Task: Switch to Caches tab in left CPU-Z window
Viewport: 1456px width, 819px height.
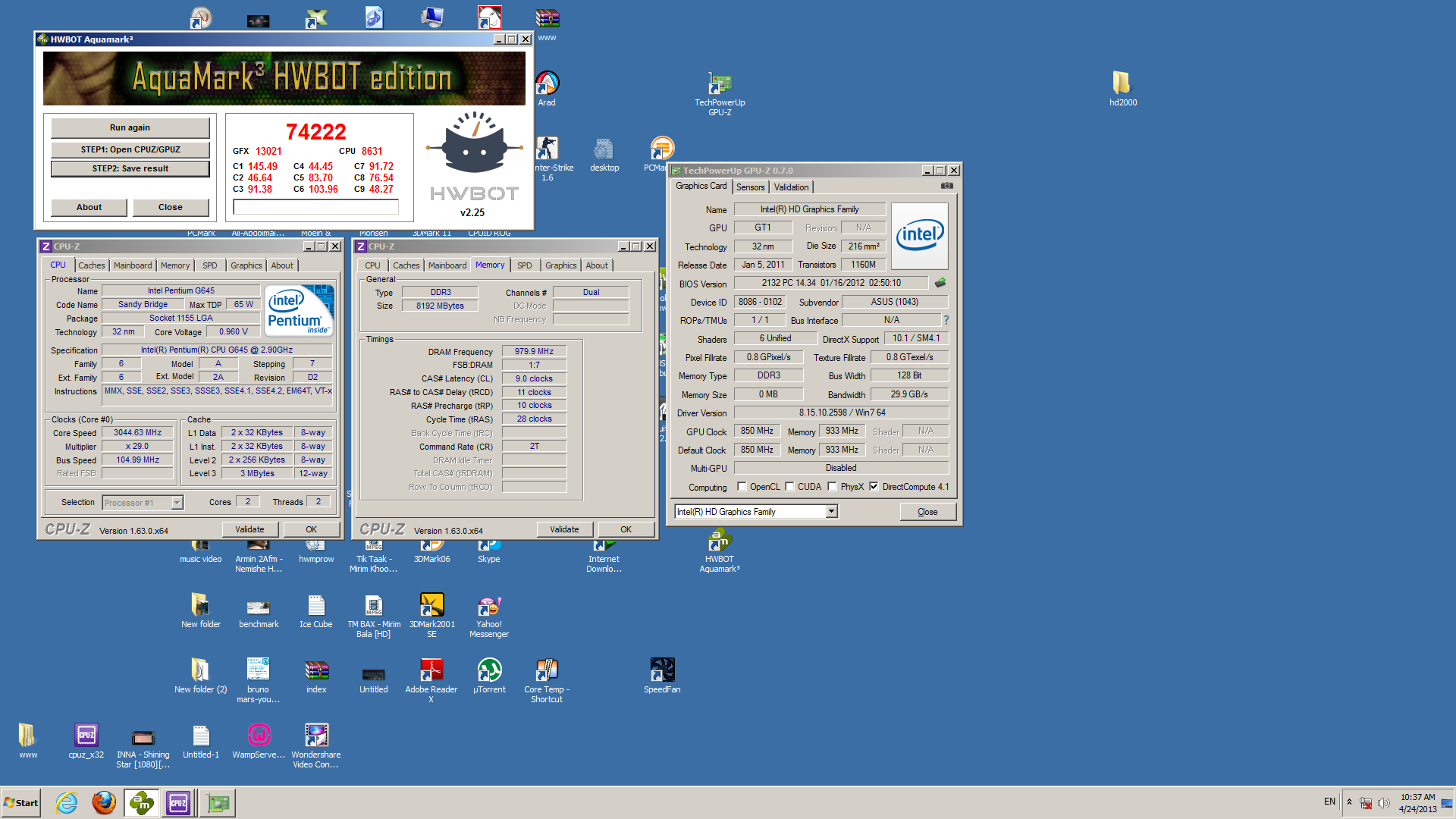Action: click(x=92, y=265)
